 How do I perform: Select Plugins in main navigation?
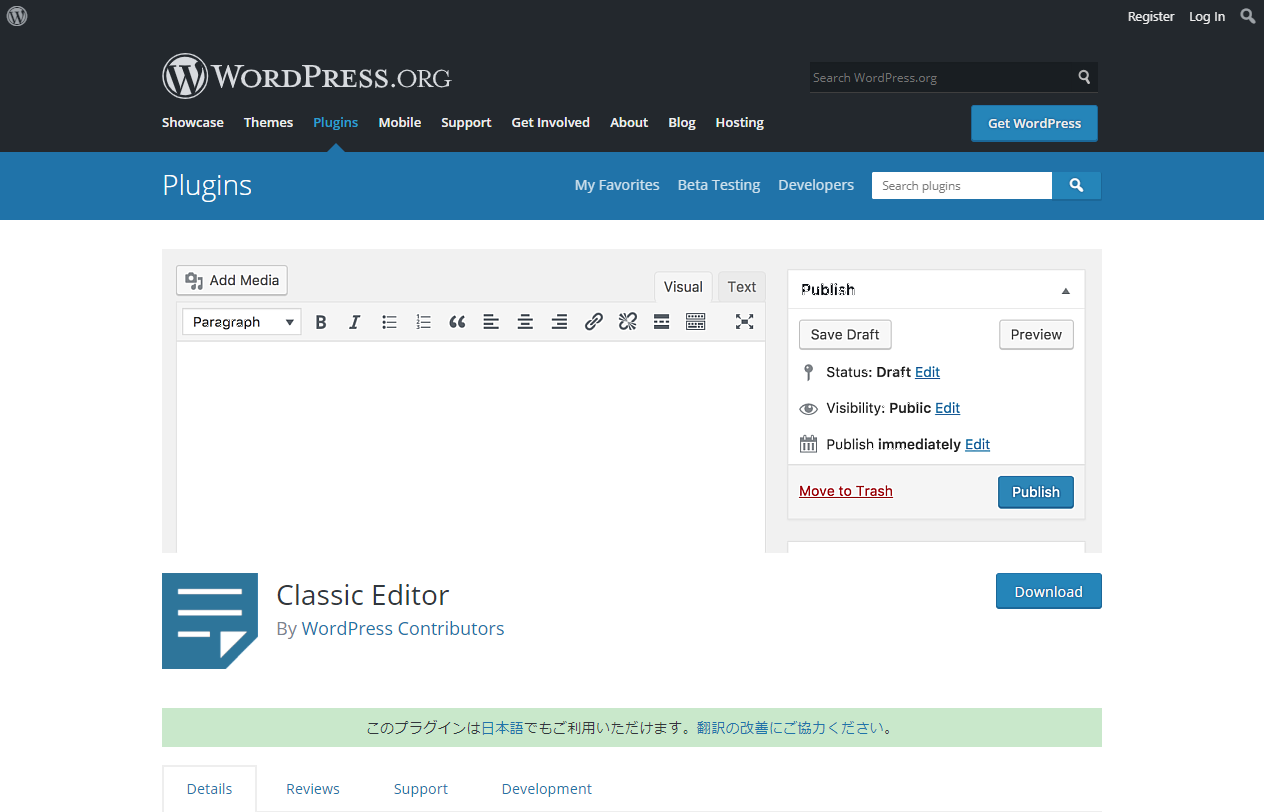point(335,122)
